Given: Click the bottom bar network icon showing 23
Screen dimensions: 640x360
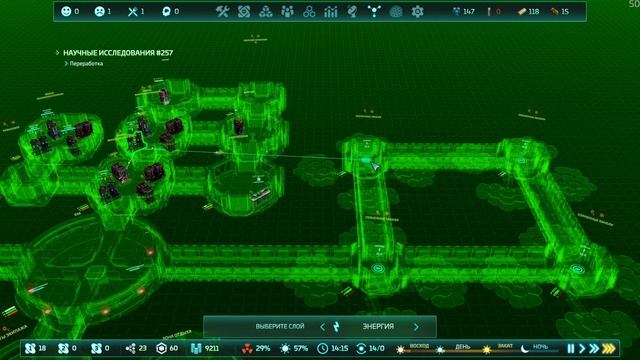Looking at the screenshot, I should [131, 348].
